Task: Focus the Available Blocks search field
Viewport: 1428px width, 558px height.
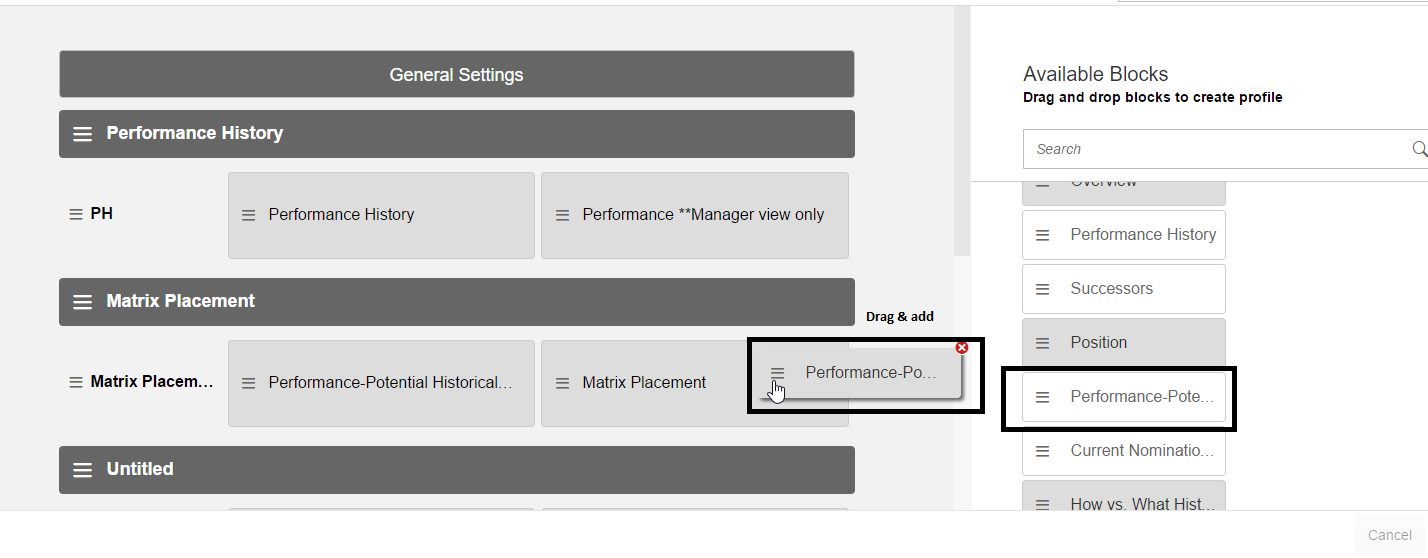Action: [x=1216, y=149]
